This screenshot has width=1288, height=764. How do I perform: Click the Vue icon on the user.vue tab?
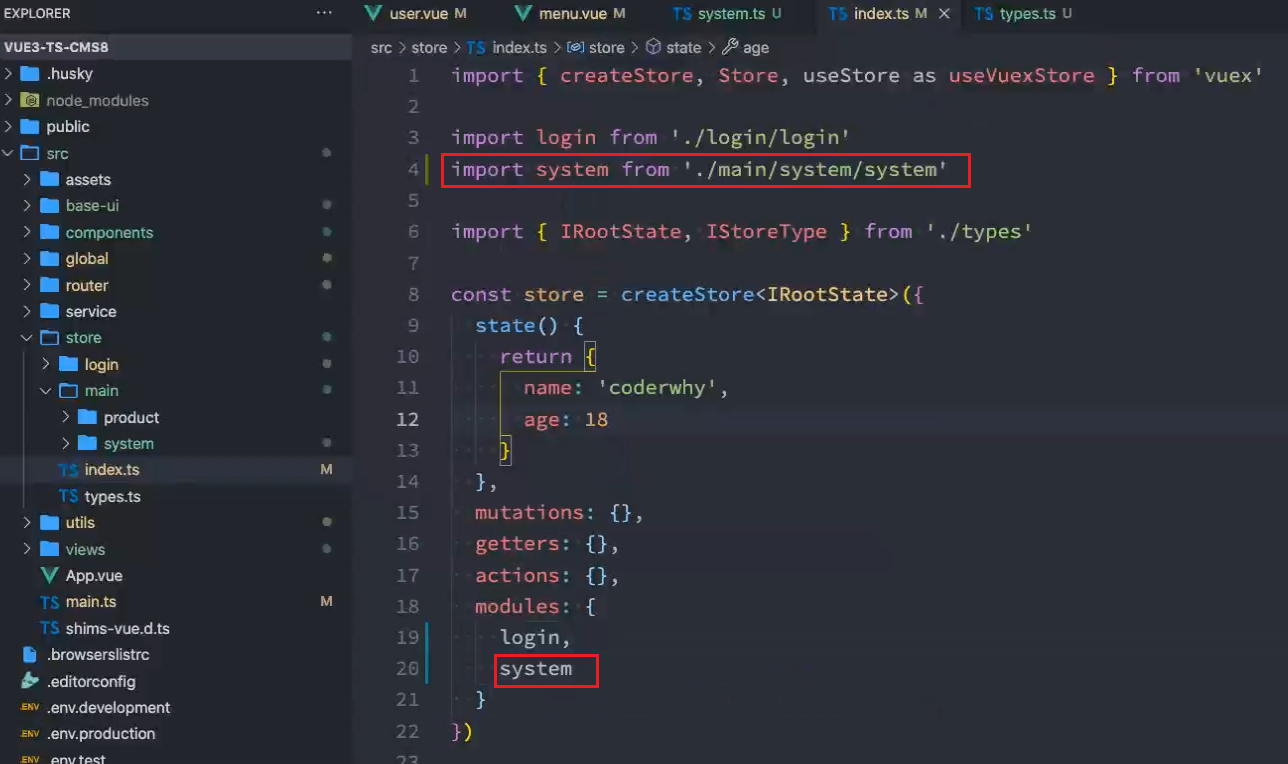374,14
